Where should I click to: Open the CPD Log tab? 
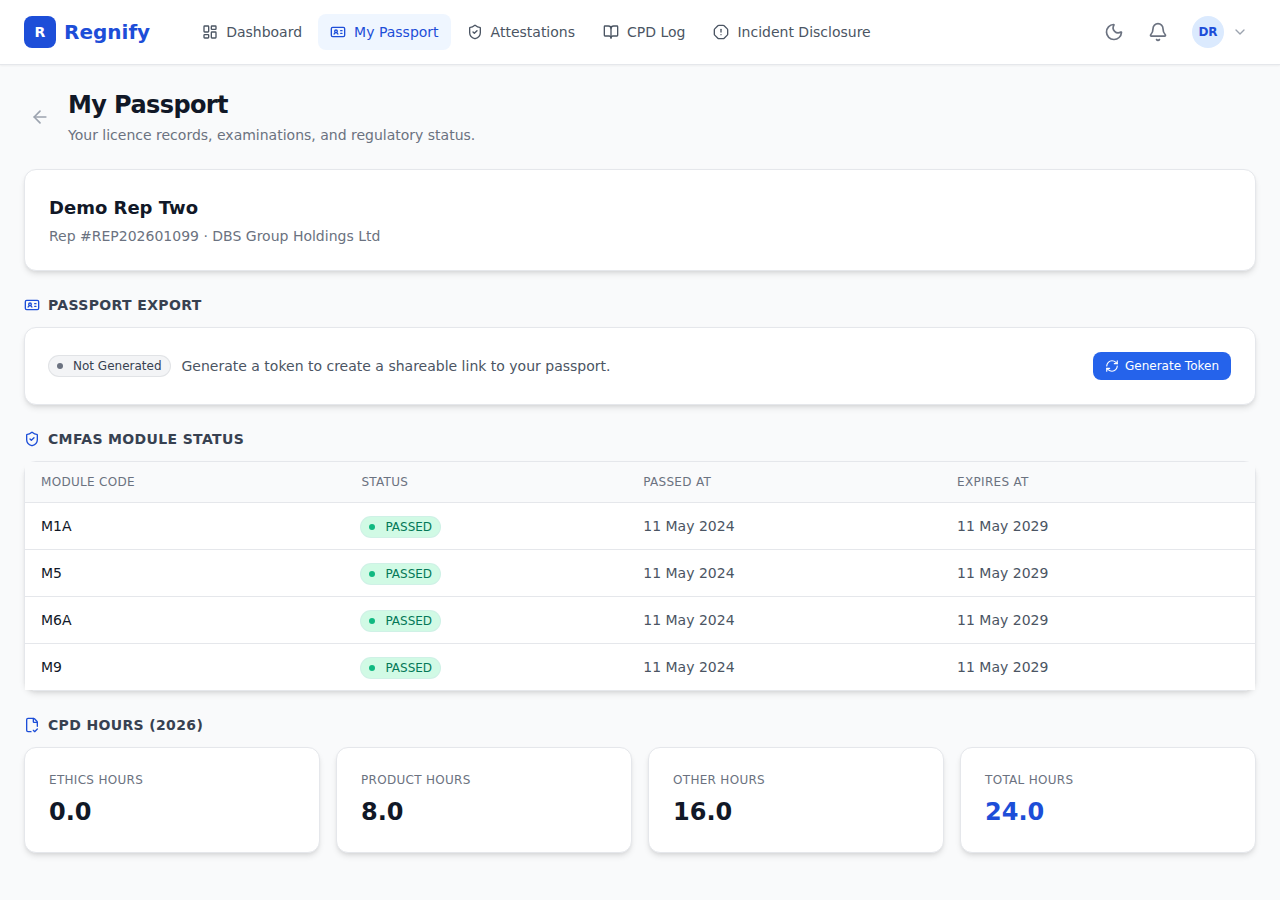[644, 32]
